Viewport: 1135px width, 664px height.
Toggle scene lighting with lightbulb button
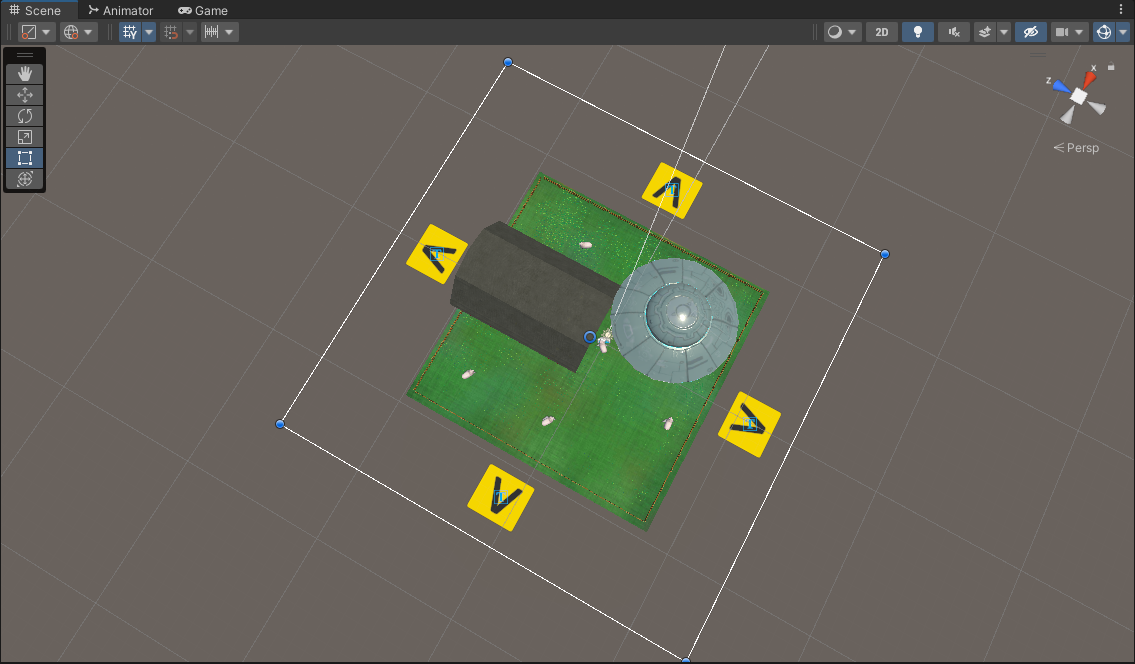(917, 32)
